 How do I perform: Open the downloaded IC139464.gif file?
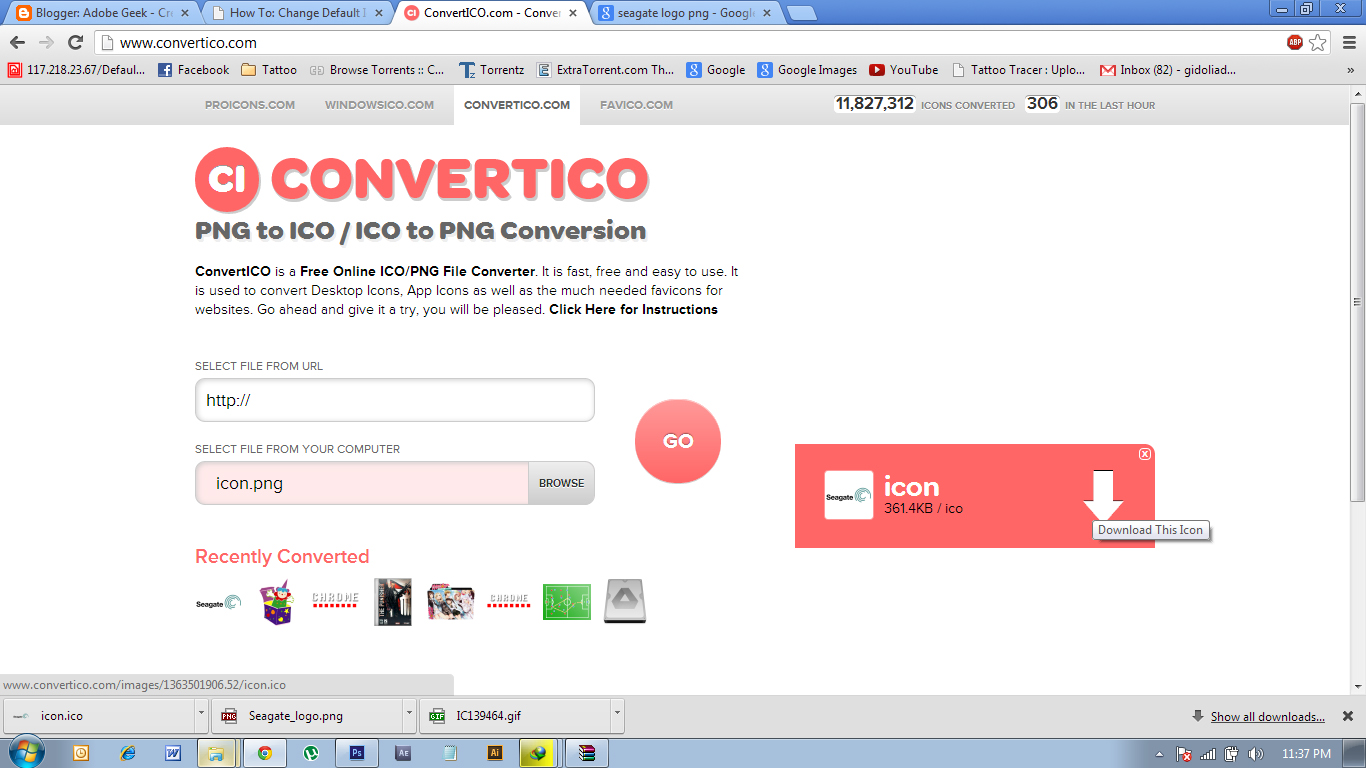[x=516, y=716]
